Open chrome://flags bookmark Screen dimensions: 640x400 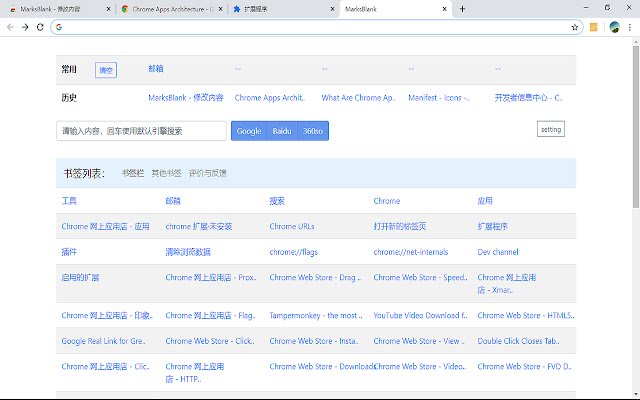293,252
